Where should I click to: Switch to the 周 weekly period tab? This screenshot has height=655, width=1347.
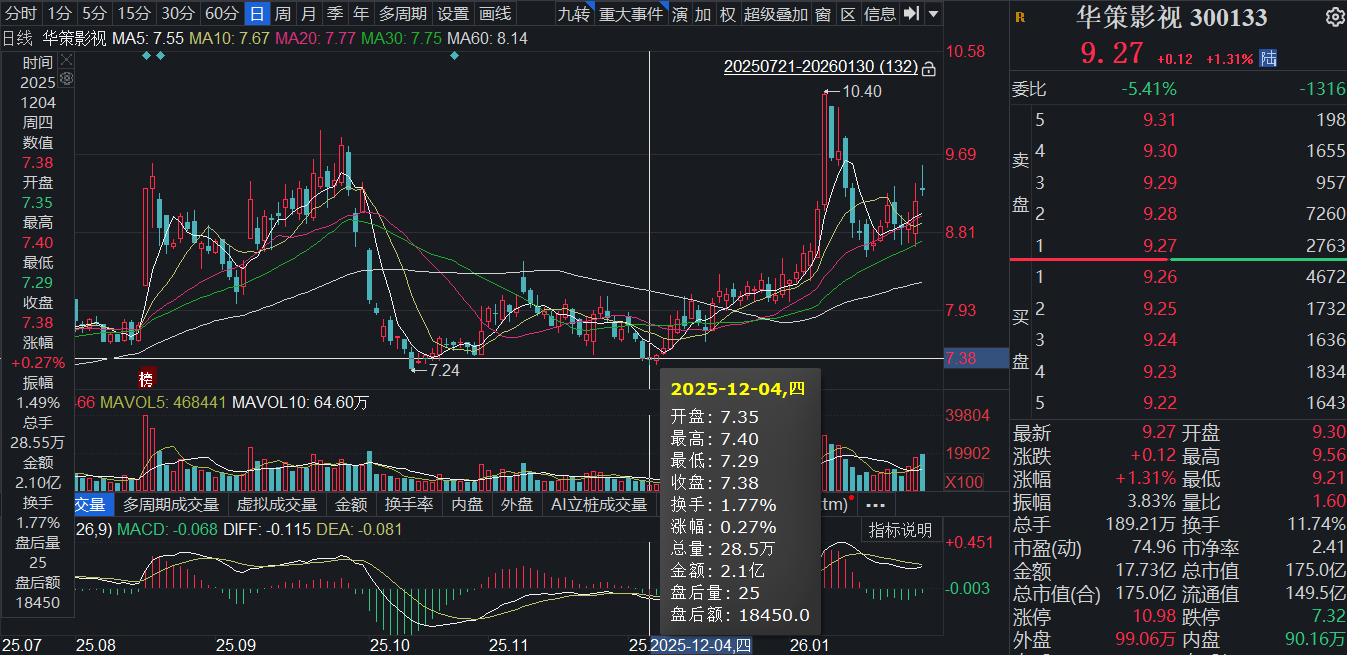click(x=283, y=13)
